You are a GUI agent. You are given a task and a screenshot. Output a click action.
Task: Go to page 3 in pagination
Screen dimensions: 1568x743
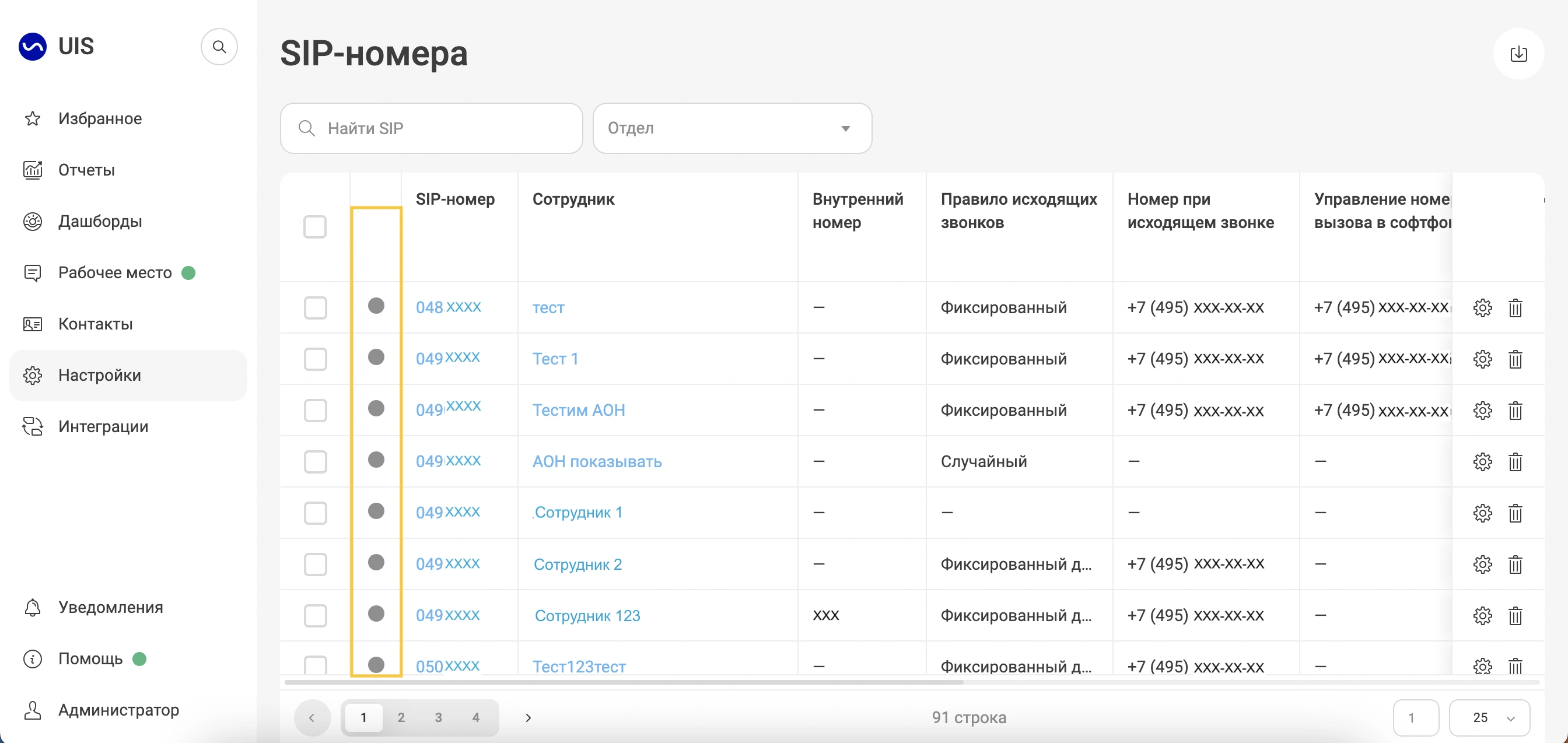(x=438, y=717)
